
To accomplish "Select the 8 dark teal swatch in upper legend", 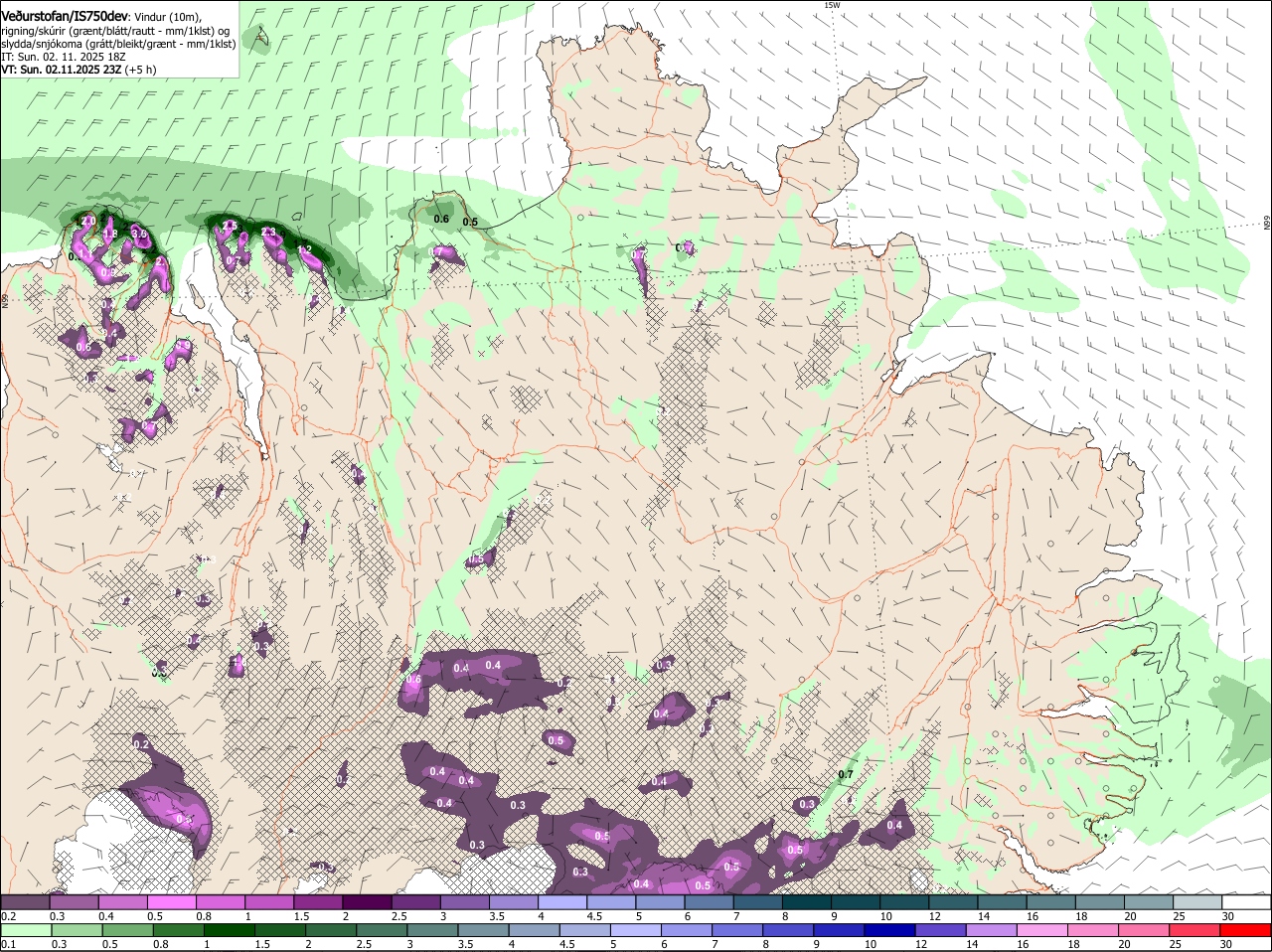I will (807, 901).
